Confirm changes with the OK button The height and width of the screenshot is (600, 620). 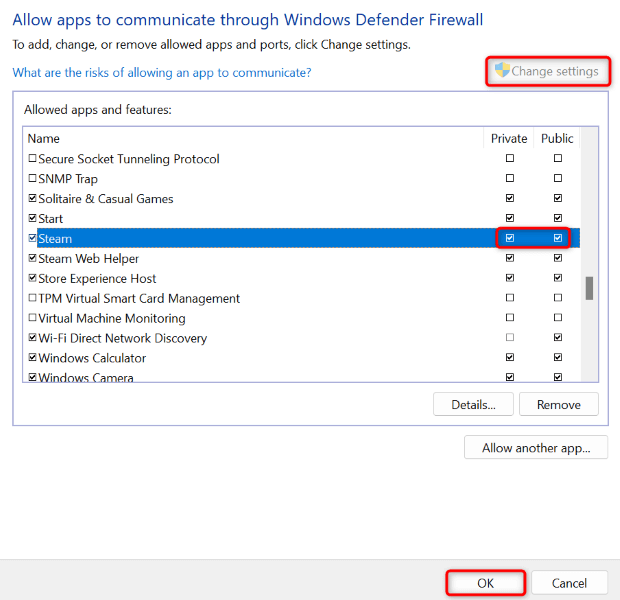coord(485,583)
